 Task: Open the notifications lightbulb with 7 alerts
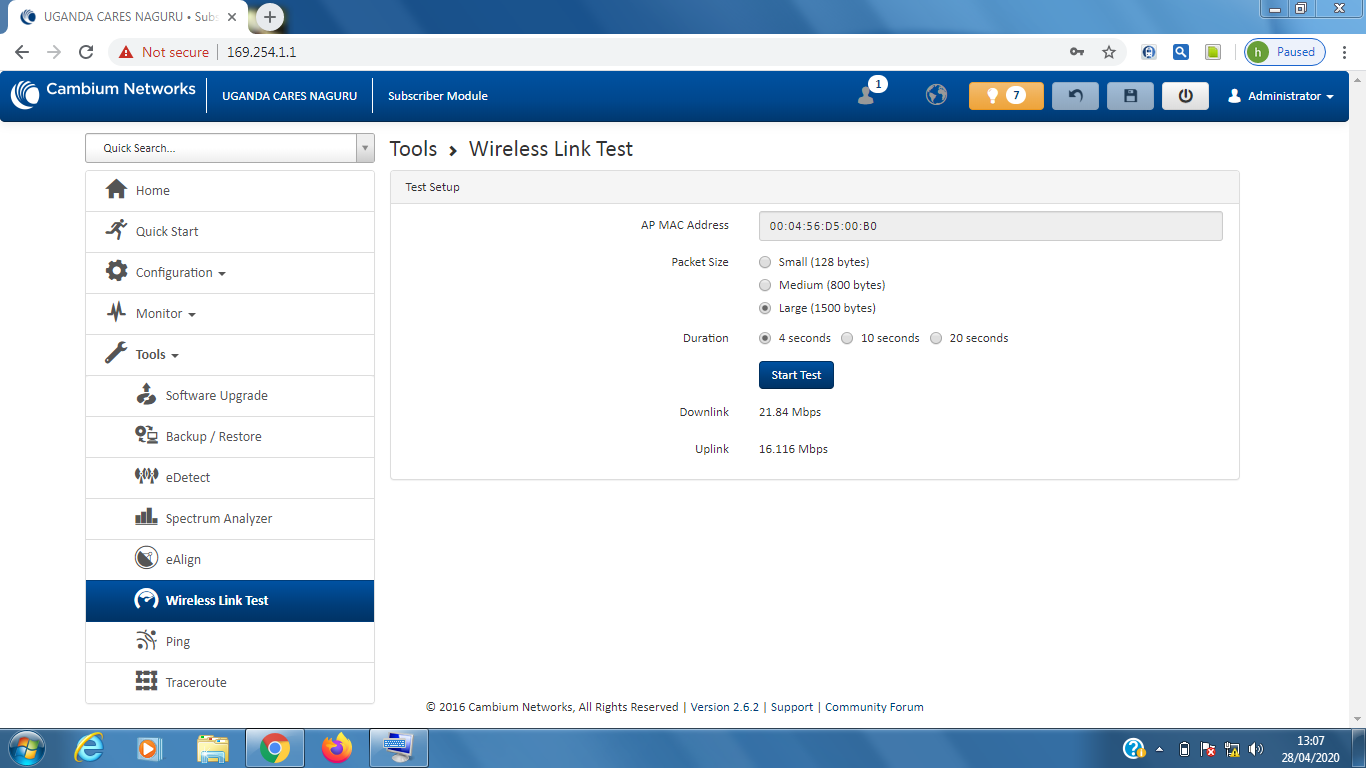pyautogui.click(x=1005, y=96)
